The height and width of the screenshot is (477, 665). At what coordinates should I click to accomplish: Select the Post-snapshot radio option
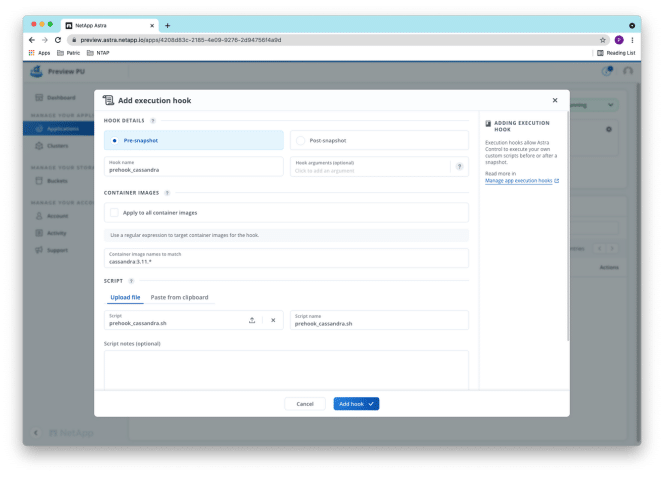click(x=379, y=140)
